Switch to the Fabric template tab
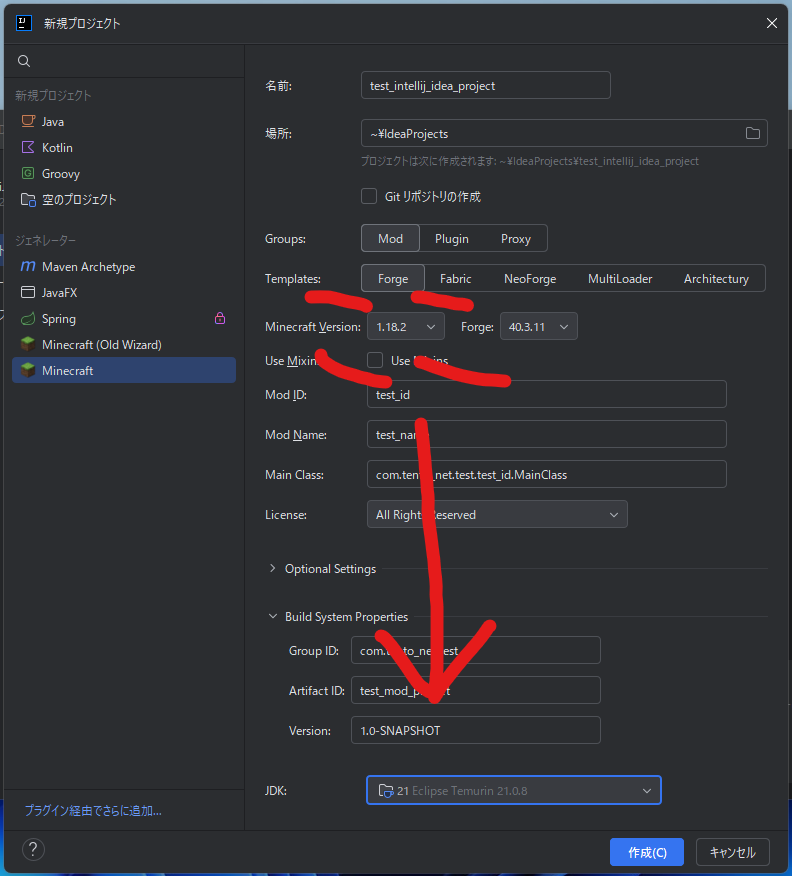792x876 pixels. (455, 279)
